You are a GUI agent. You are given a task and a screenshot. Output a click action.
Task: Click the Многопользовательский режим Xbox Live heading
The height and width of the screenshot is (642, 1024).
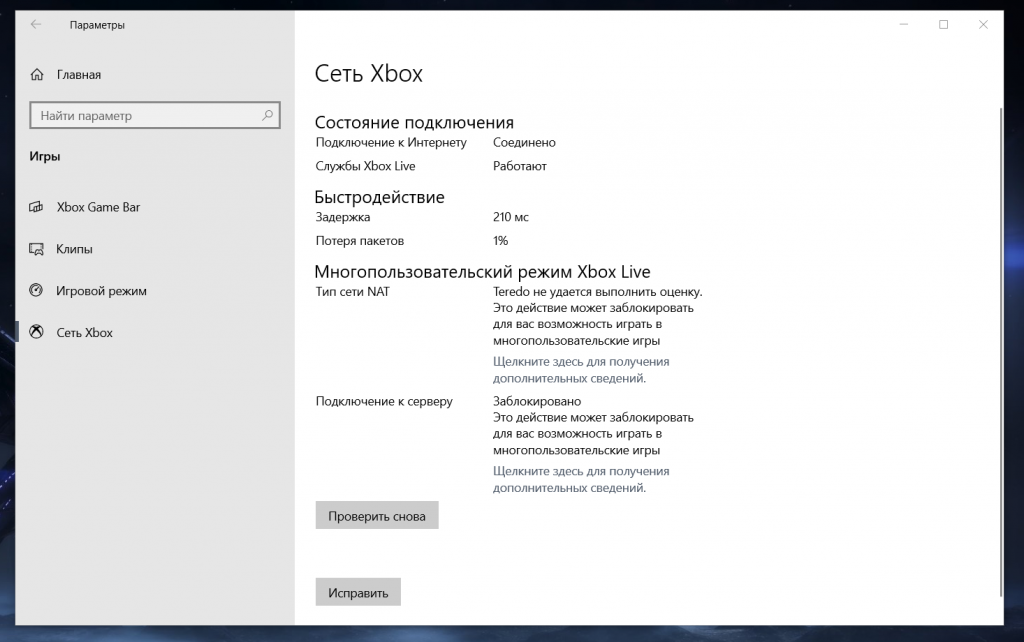pos(483,271)
